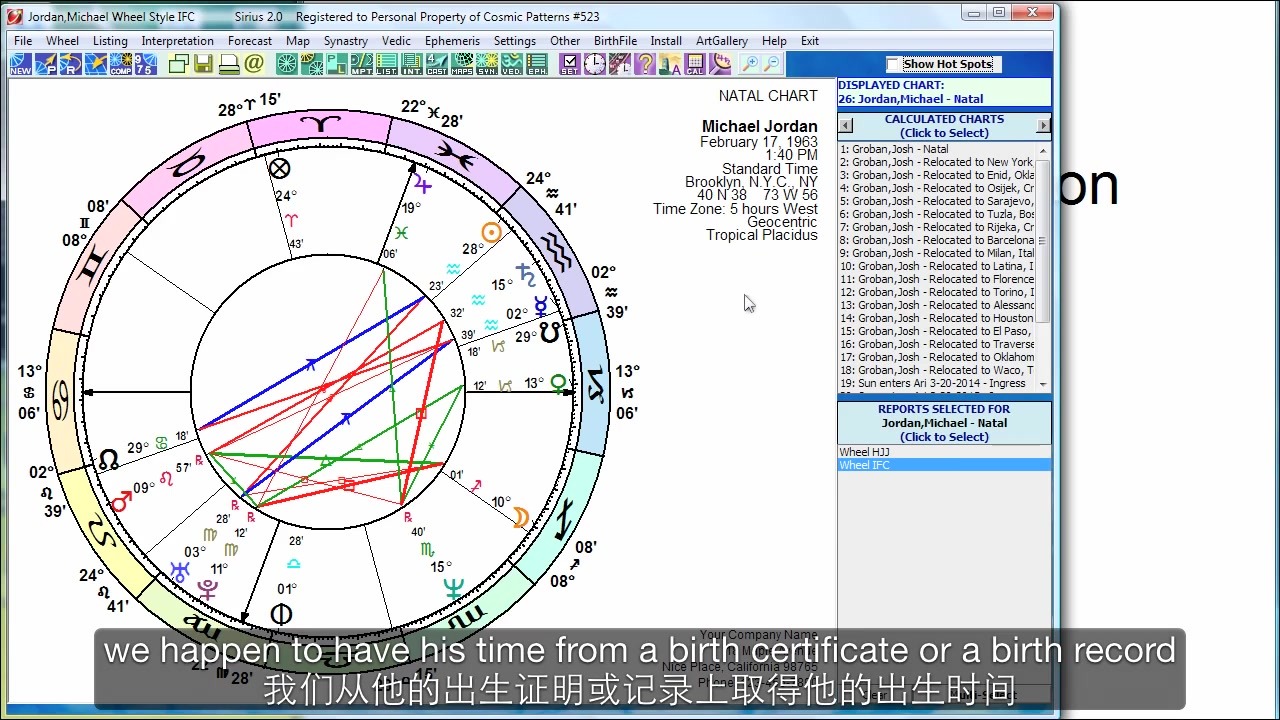1280x720 pixels.
Task: Click the Calculated Charts list scrollbar thumb
Action: [x=1044, y=240]
